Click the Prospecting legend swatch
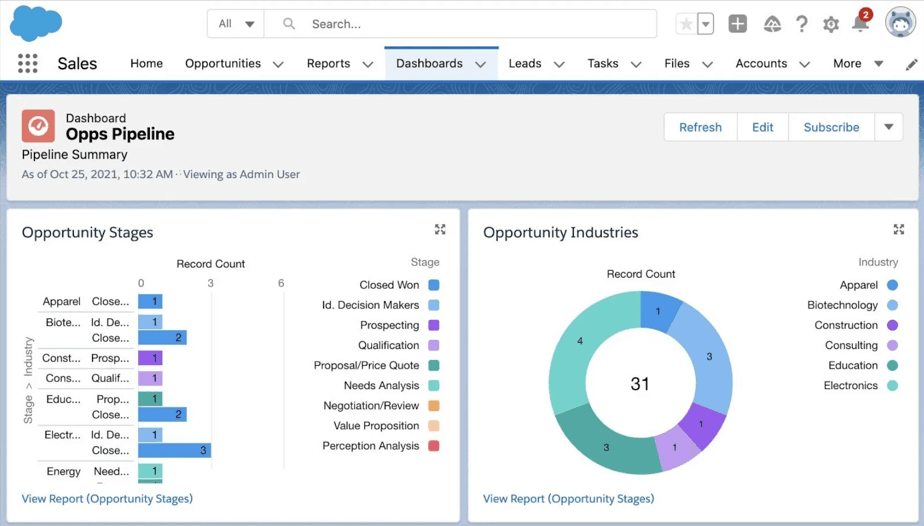Image resolution: width=924 pixels, height=526 pixels. [434, 325]
